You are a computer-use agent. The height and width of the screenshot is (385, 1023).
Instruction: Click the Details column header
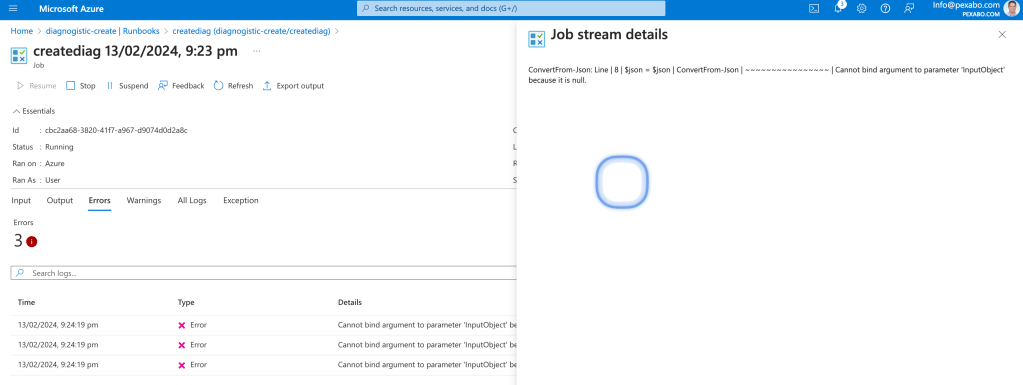pyautogui.click(x=350, y=302)
